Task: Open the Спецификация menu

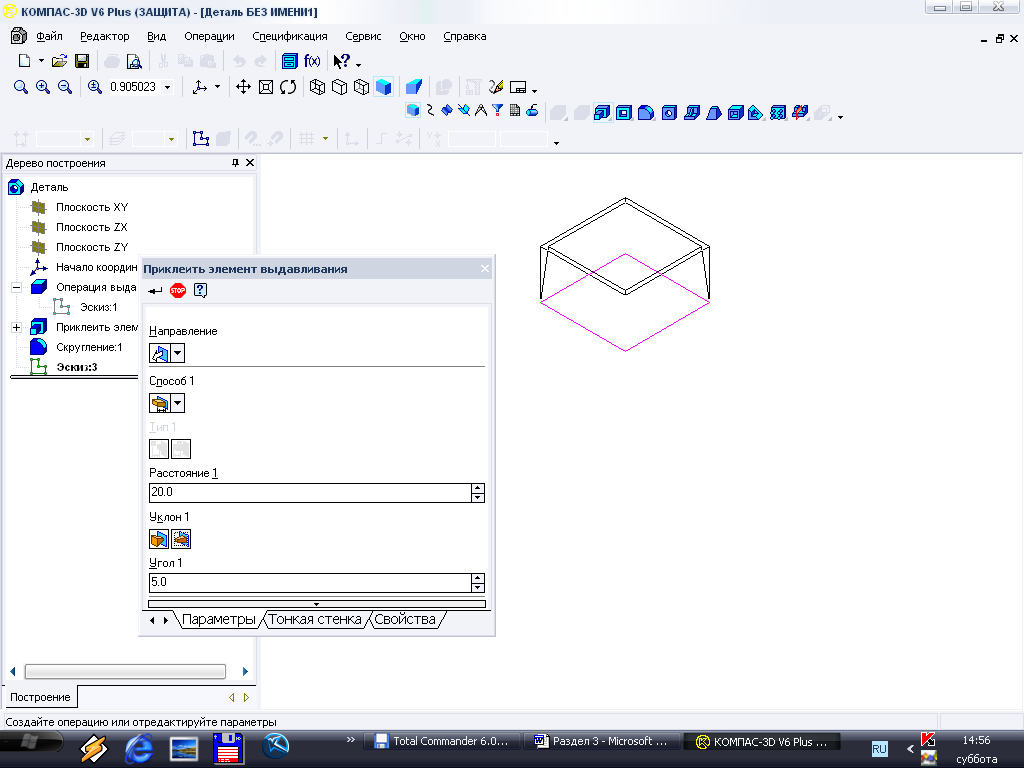Action: (290, 37)
